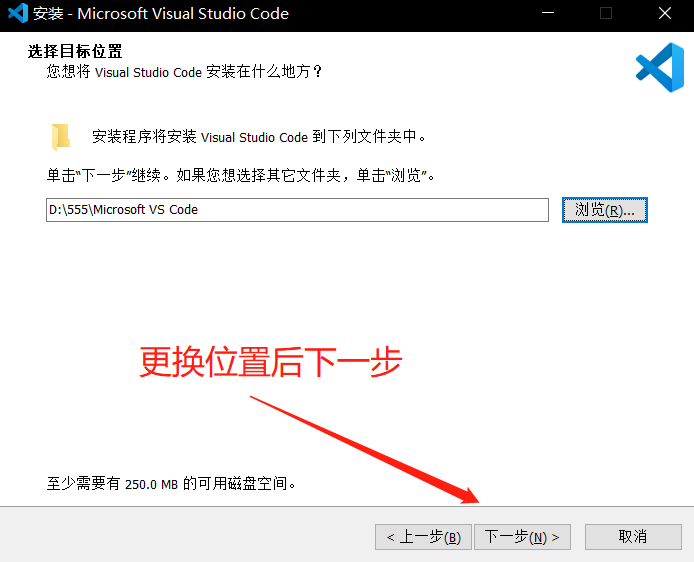Click the text 您想将 Visual Studio Code 安装在什么地方
The width and height of the screenshot is (694, 562).
click(x=185, y=72)
